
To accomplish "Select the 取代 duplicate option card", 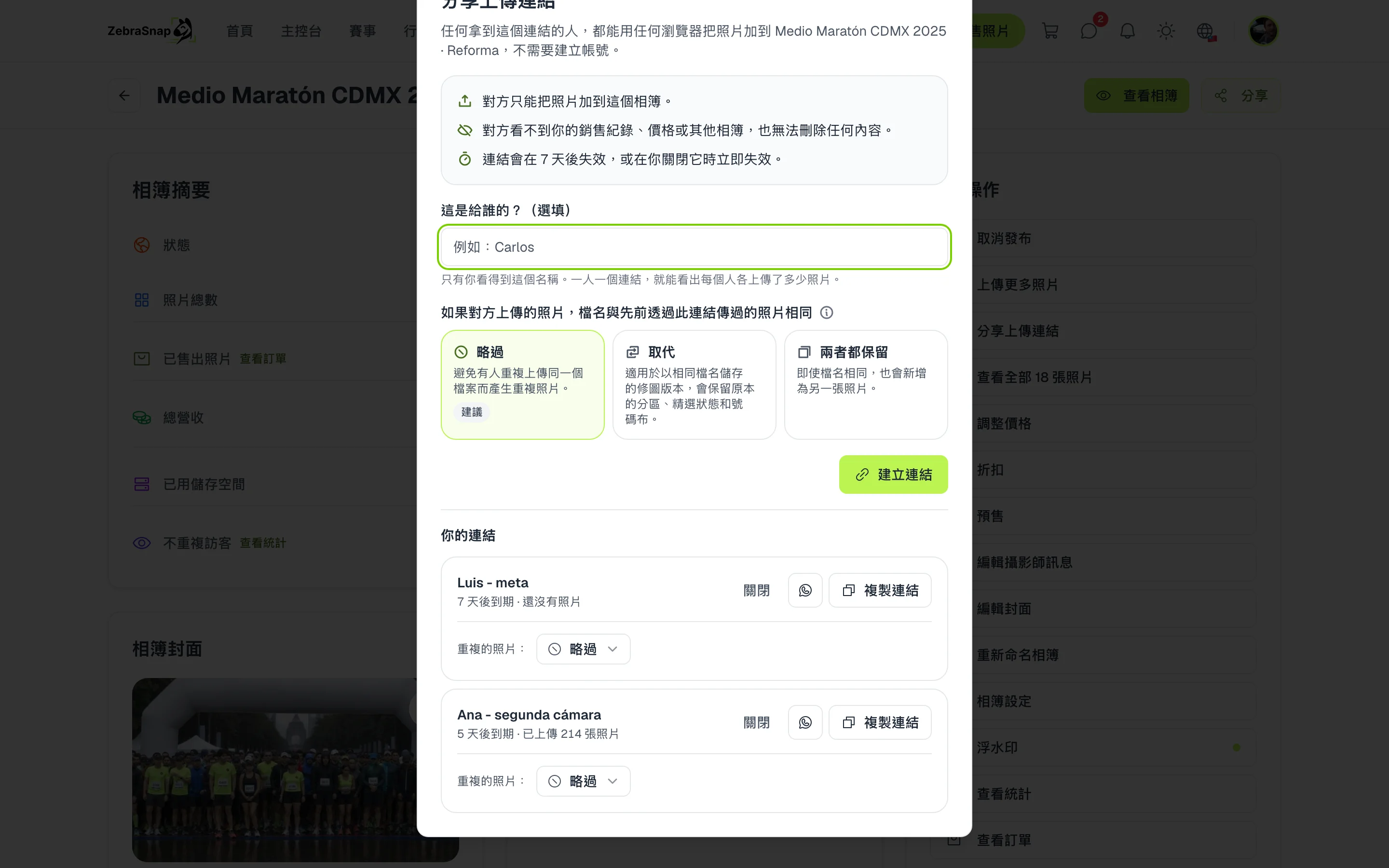I will (694, 385).
